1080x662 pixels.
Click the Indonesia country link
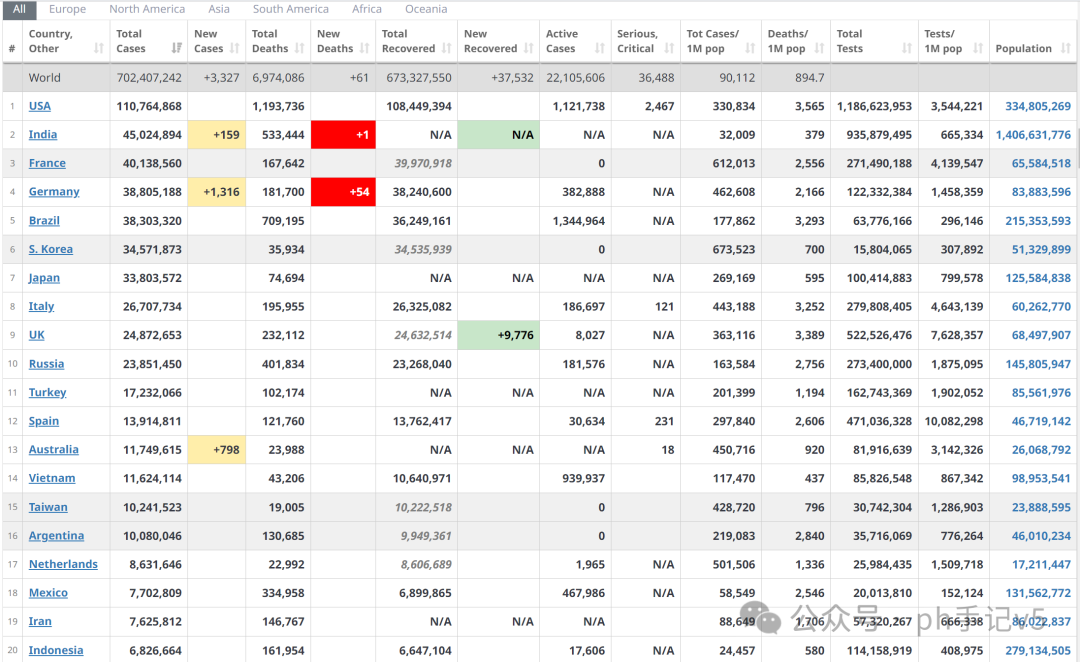click(x=56, y=650)
